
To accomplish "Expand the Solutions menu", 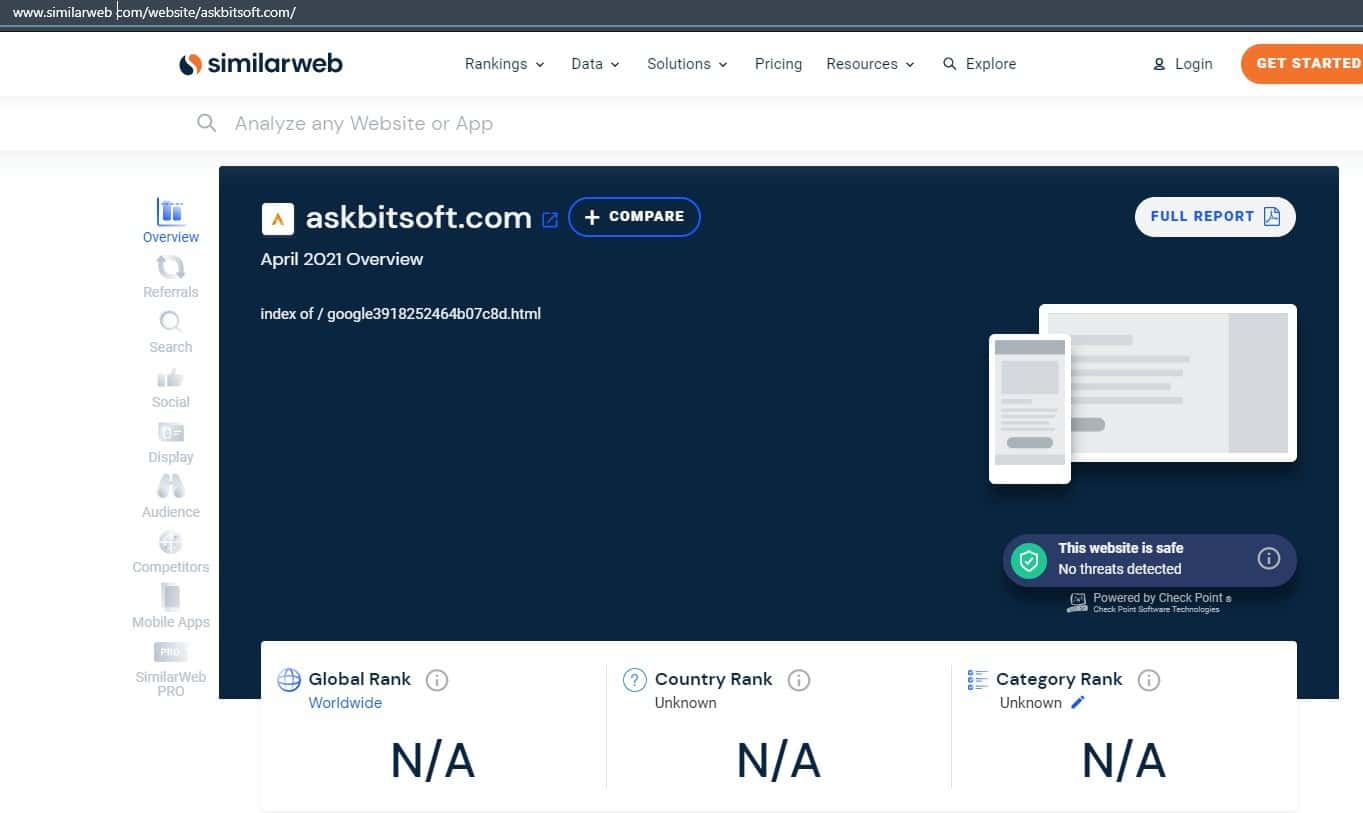I will [688, 64].
